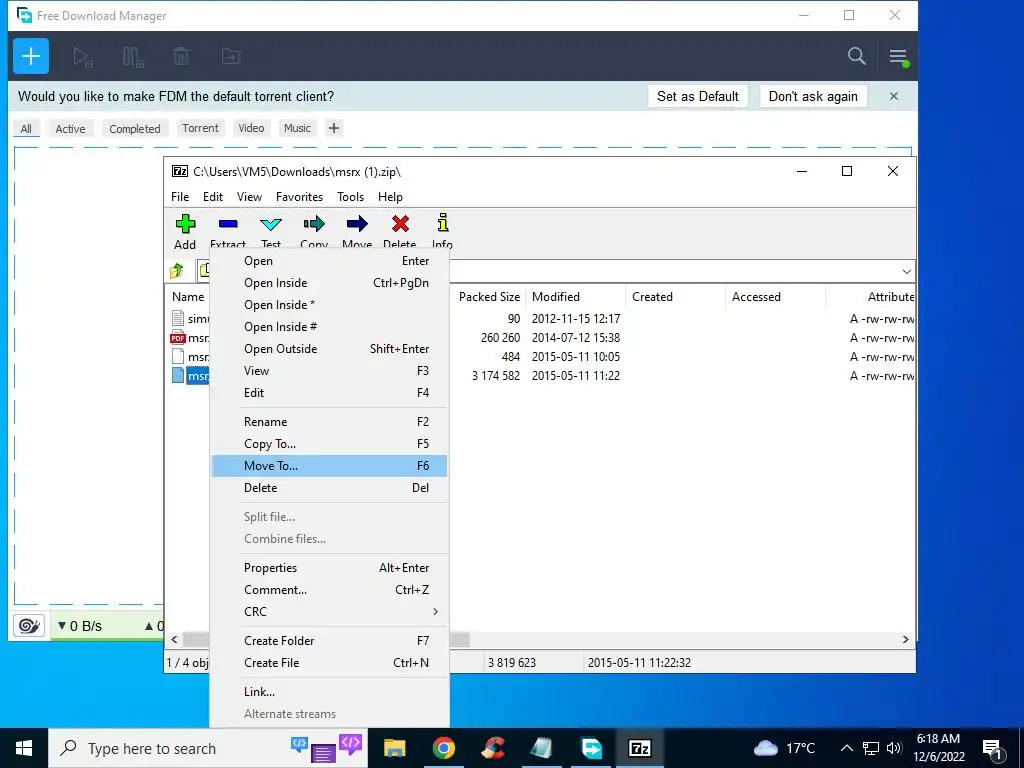Image resolution: width=1024 pixels, height=768 pixels.
Task: Expand the CRC submenu arrow
Action: [x=435, y=612]
